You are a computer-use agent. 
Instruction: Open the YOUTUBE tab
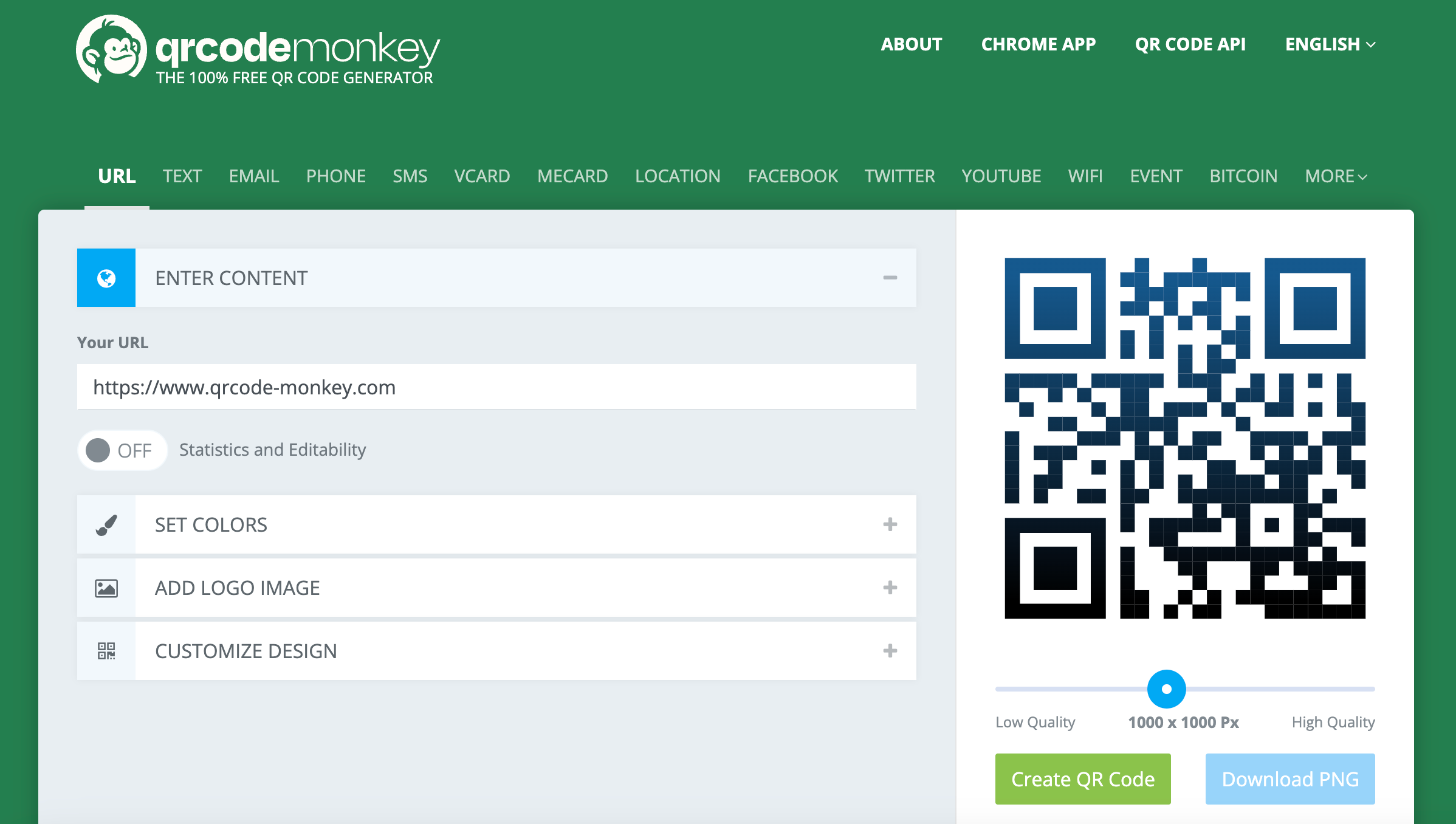[1001, 176]
